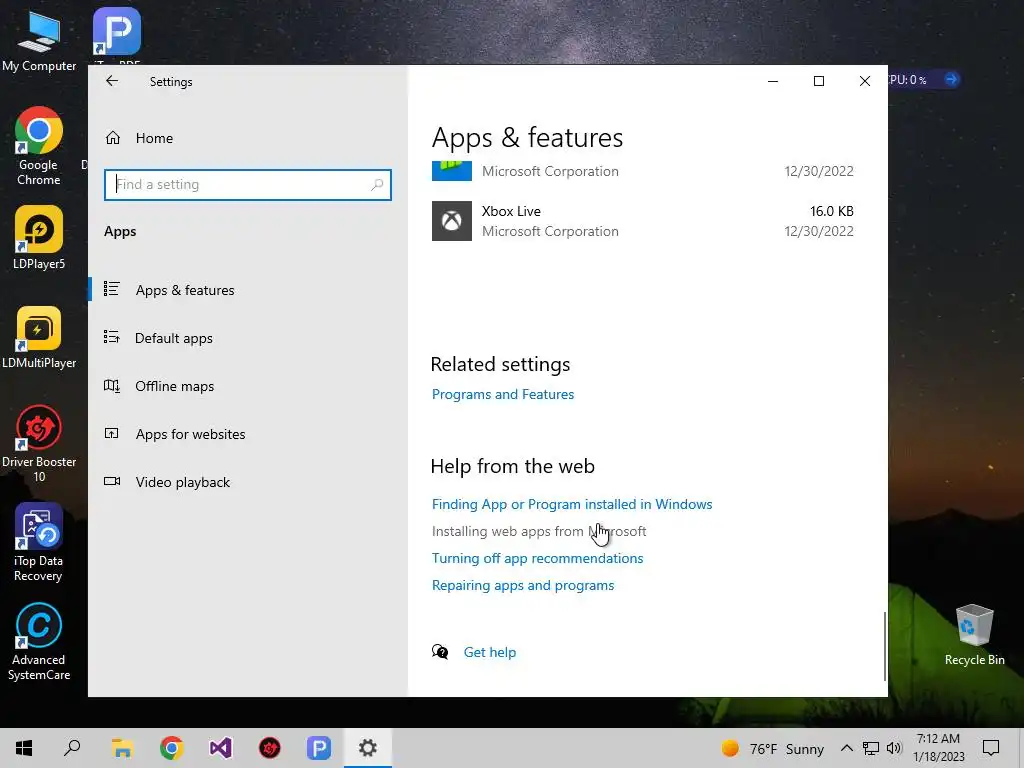Viewport: 1024px width, 768px height.
Task: Open Visual Studio from taskbar
Action: click(221, 748)
